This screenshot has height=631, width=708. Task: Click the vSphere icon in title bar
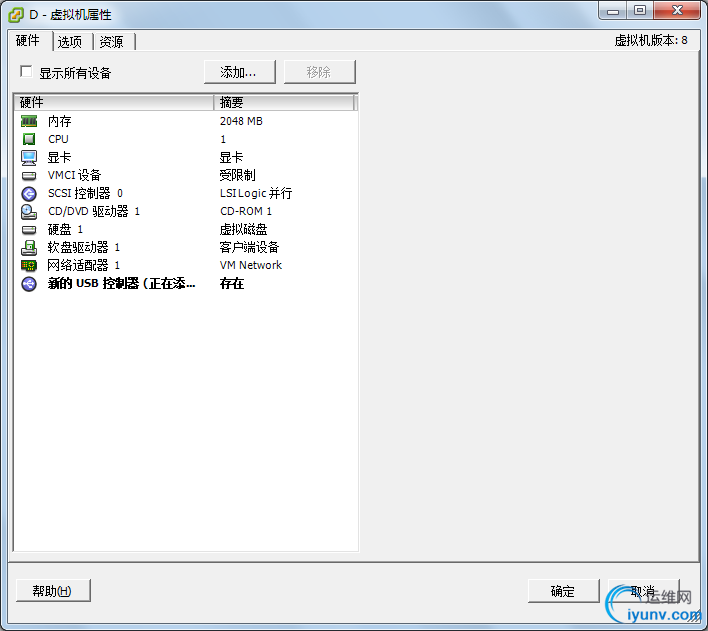pos(16,15)
